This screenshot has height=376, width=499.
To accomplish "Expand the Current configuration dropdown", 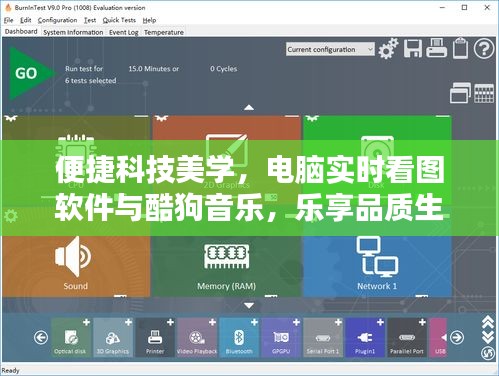I will pos(330,49).
